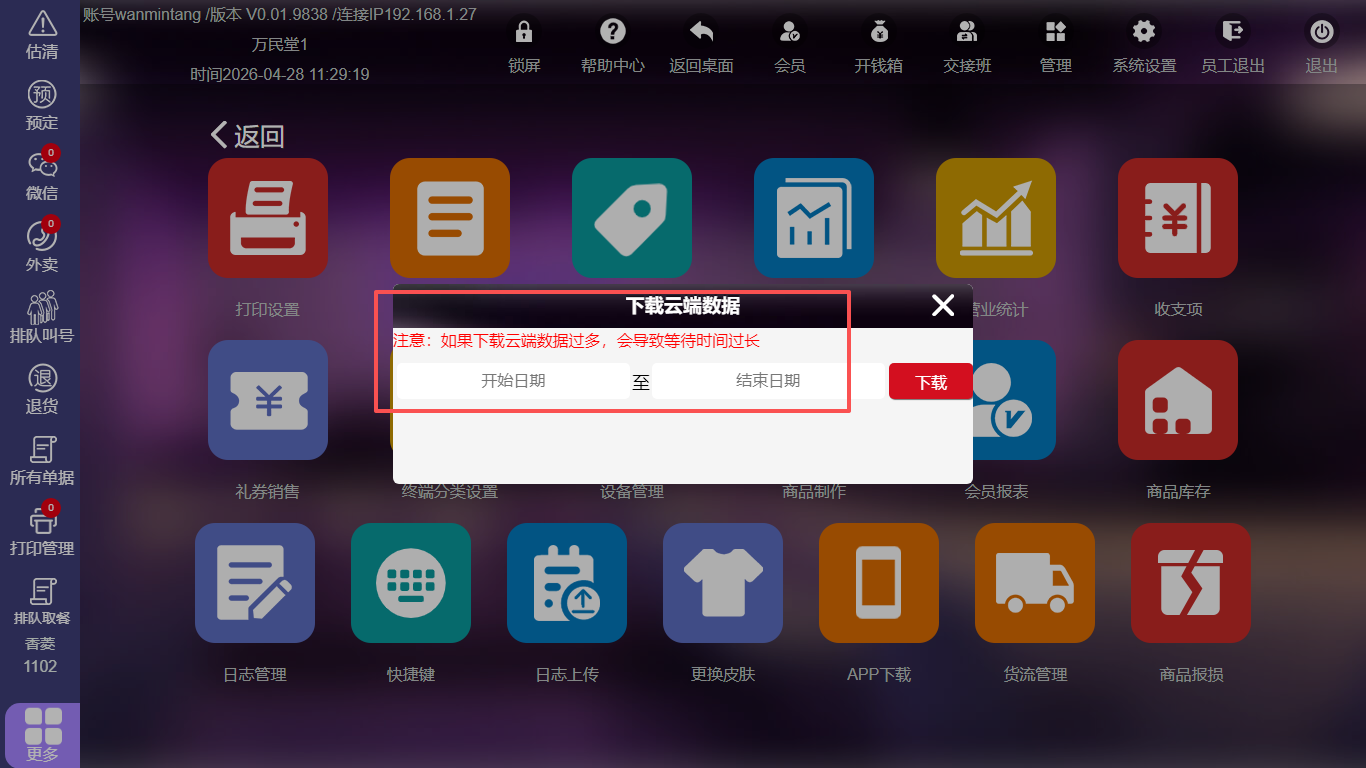Open the 快捷键 keyboard icon
This screenshot has width=1366, height=768.
[x=411, y=583]
